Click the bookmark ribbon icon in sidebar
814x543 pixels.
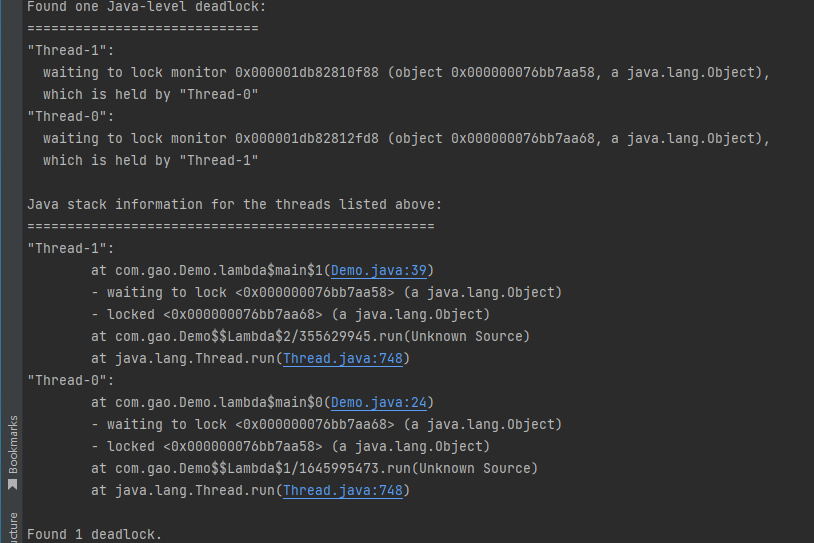(13, 484)
